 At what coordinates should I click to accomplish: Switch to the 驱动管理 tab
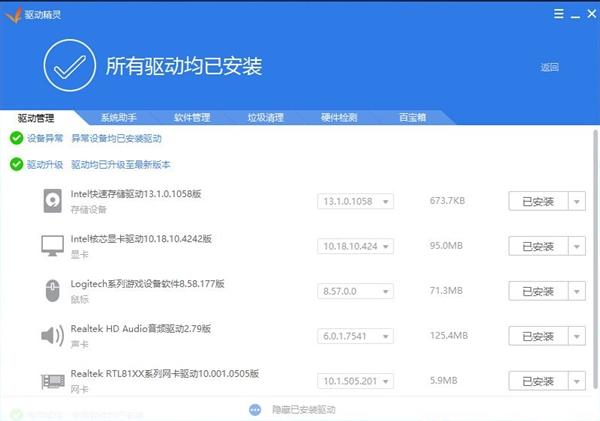point(36,118)
